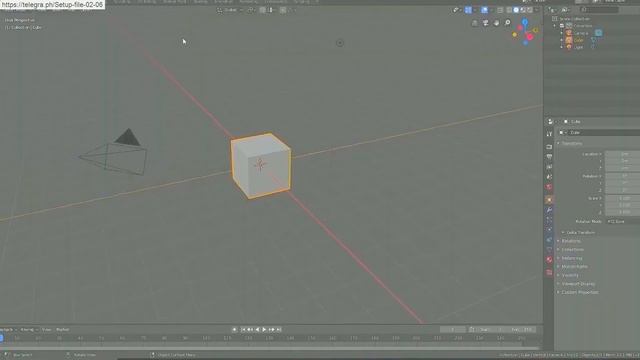
Task: Toggle auto keying record button in timeline
Action: tap(234, 329)
